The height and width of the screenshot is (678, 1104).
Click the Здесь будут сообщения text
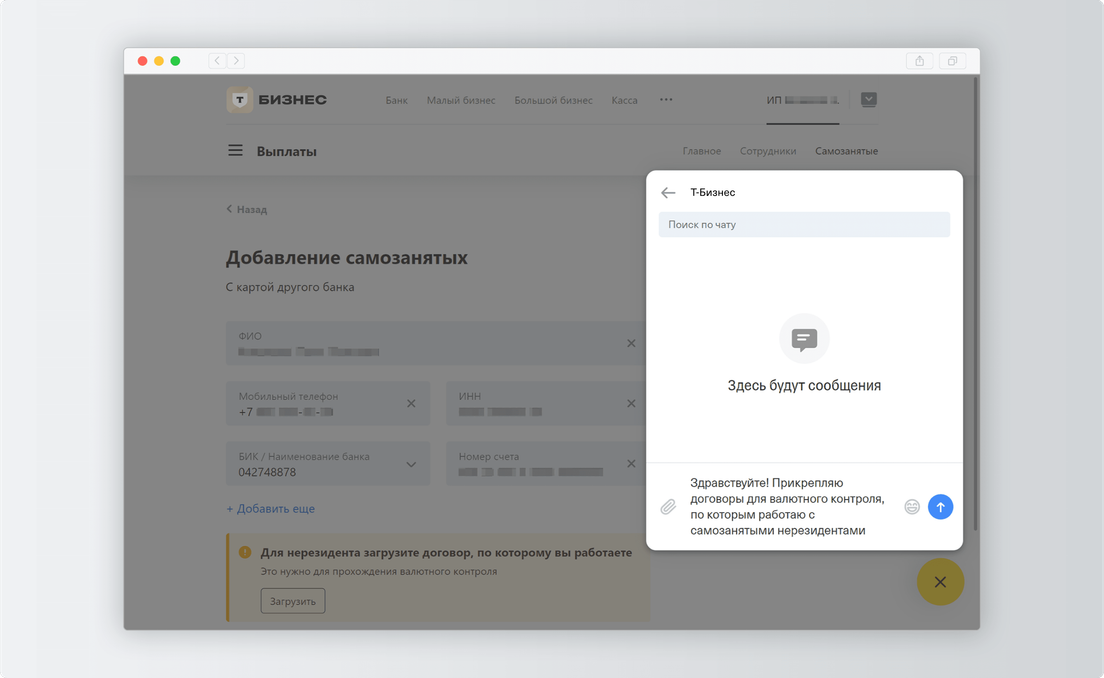[x=804, y=386]
